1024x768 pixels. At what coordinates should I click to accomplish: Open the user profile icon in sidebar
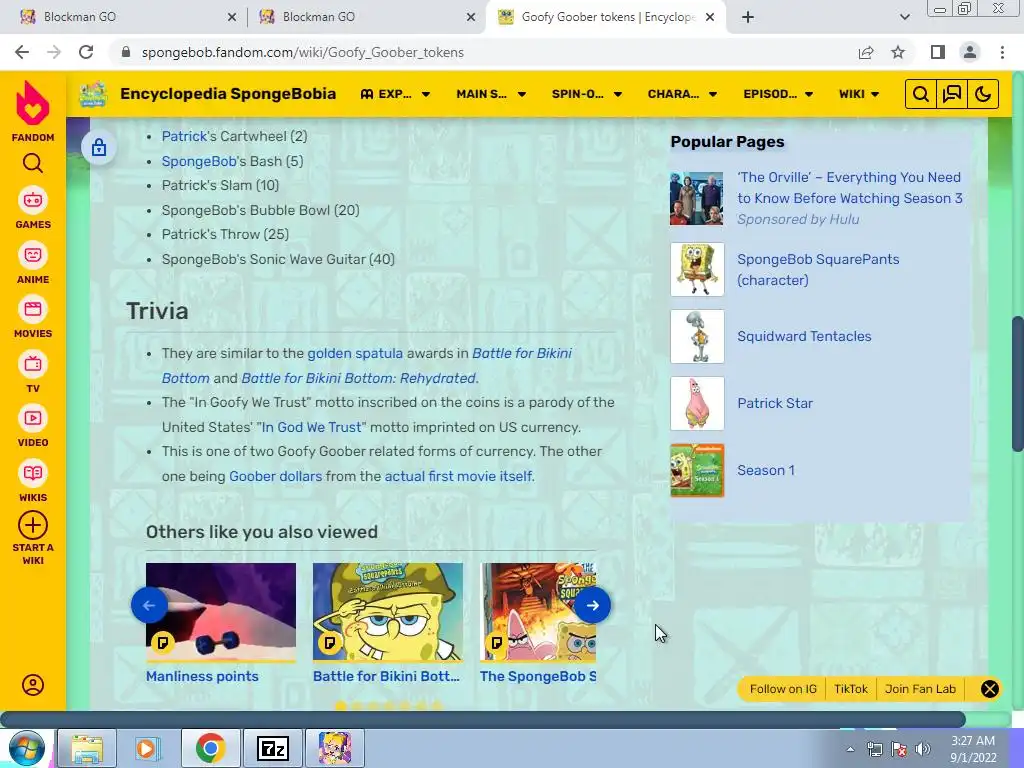[33, 684]
